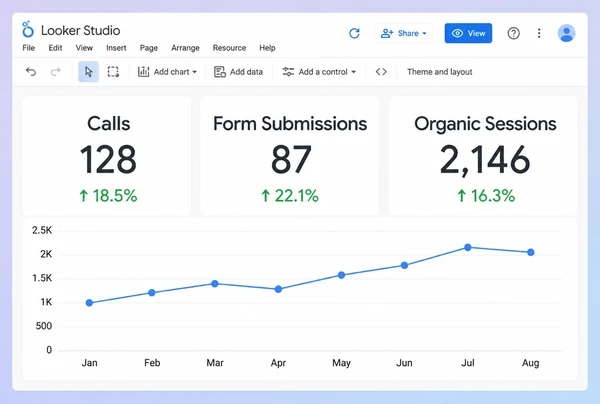
Task: Expand the Add a control dropdown arrow
Action: coord(354,72)
